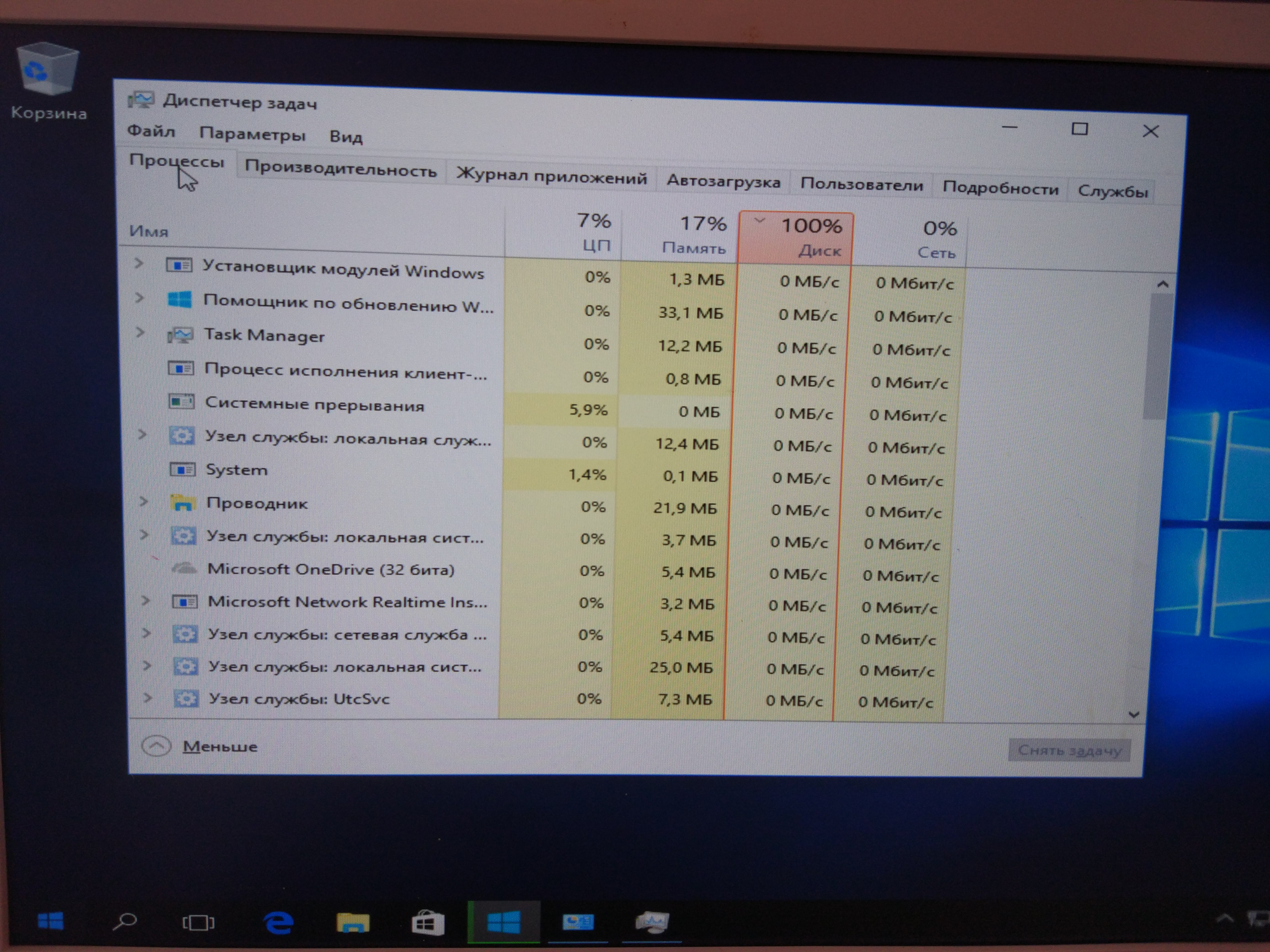Open the Вид menu
The image size is (1270, 952).
(x=346, y=137)
